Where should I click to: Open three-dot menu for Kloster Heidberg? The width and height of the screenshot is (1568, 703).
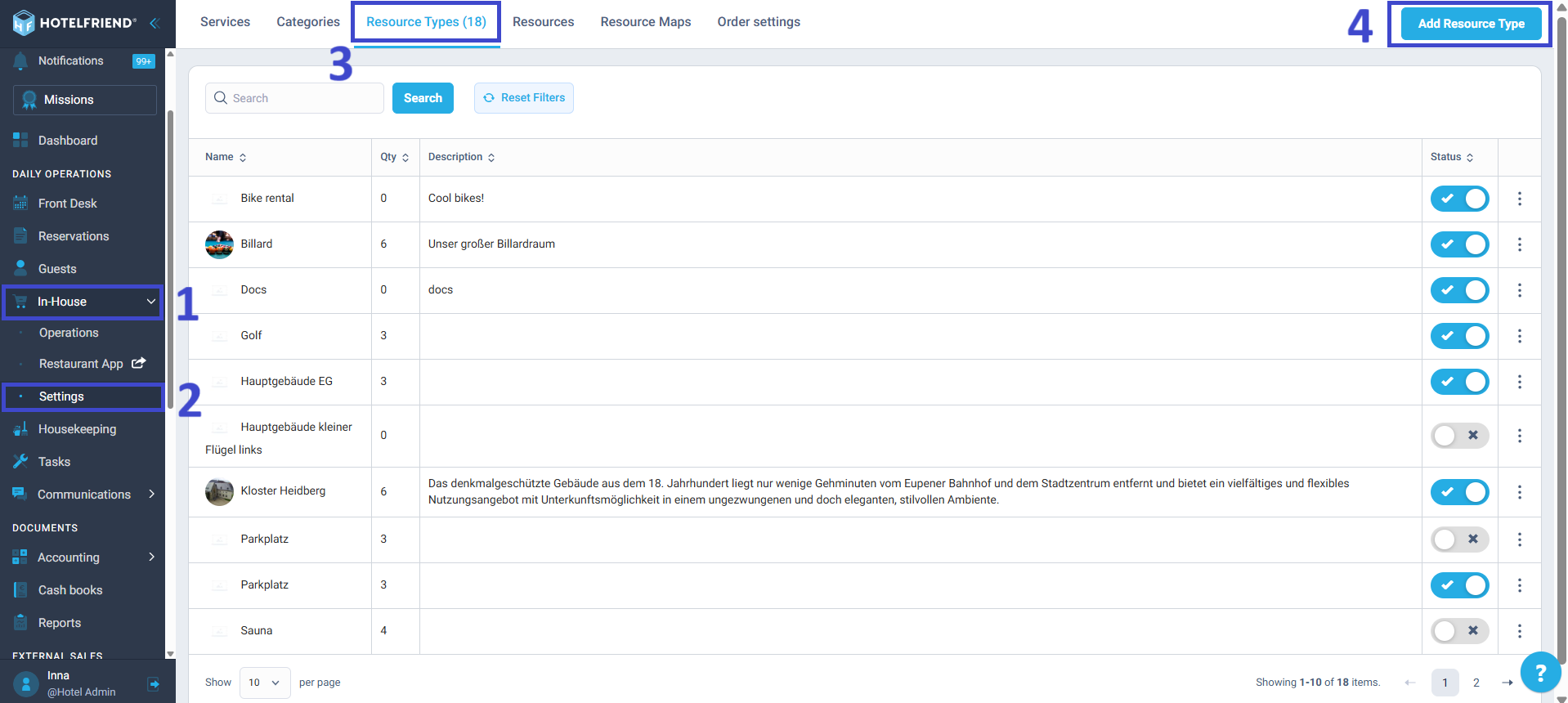(x=1520, y=492)
